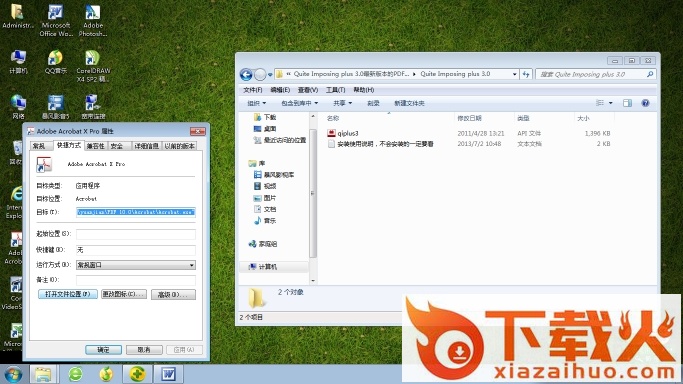Open the 查看(V) menu in Explorer
683x384 pixels.
[308, 90]
